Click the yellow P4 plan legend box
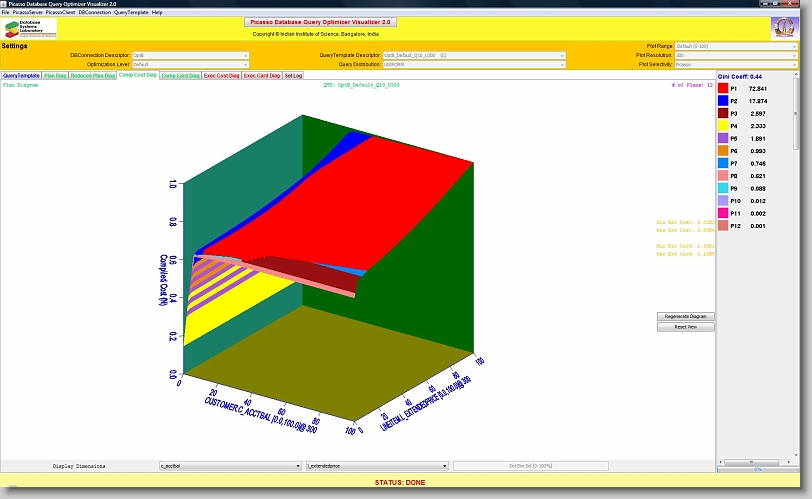The height and width of the screenshot is (499, 812). tap(723, 127)
